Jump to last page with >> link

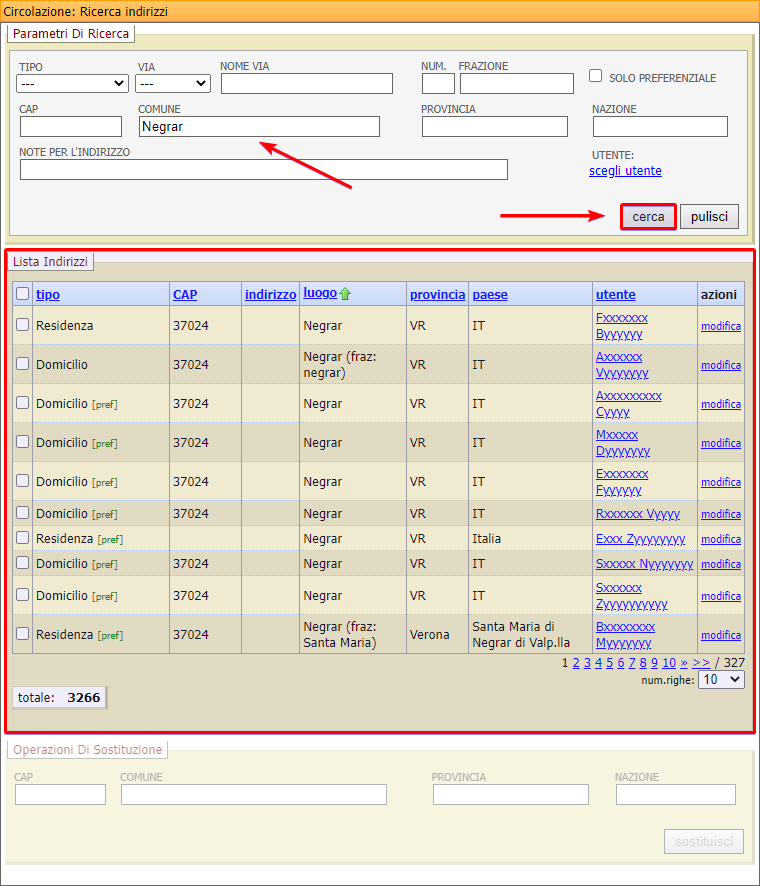pos(701,662)
